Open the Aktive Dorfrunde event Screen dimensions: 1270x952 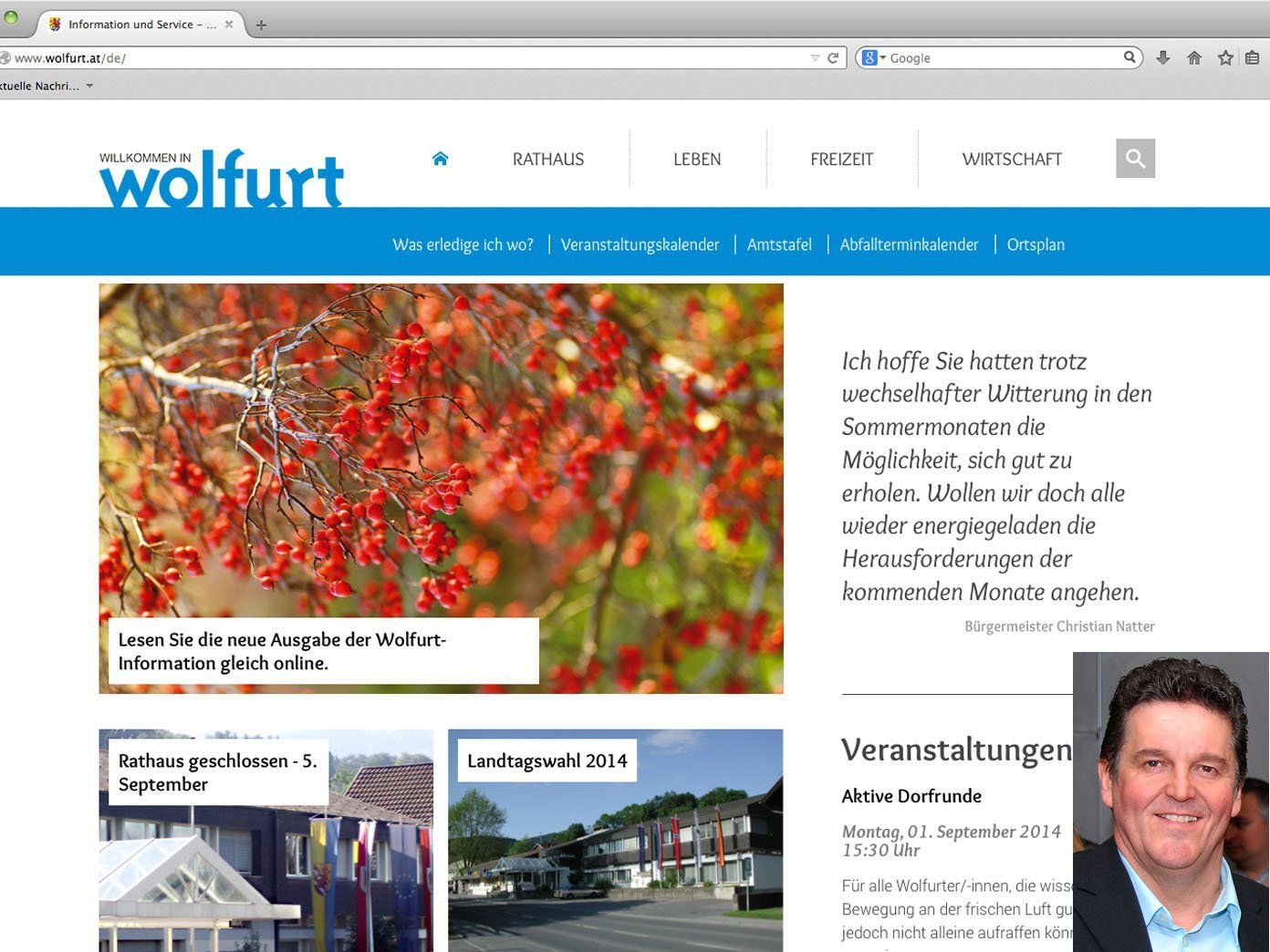click(x=911, y=796)
